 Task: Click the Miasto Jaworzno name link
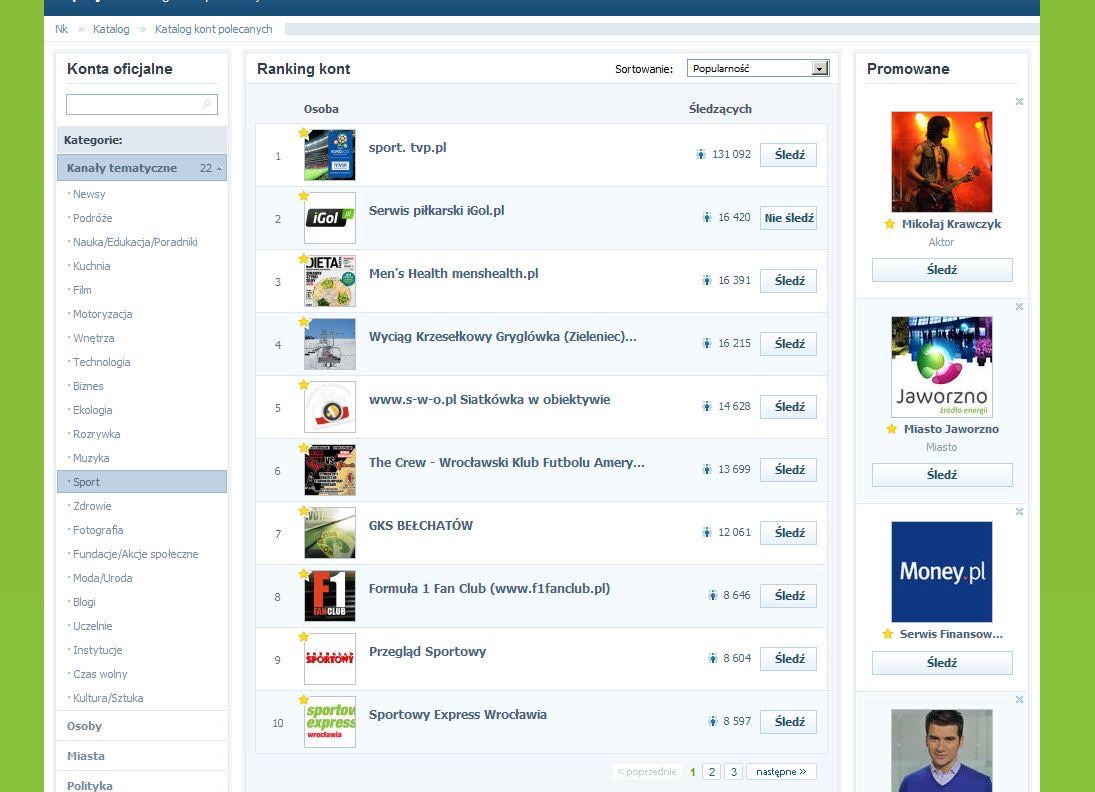(951, 429)
